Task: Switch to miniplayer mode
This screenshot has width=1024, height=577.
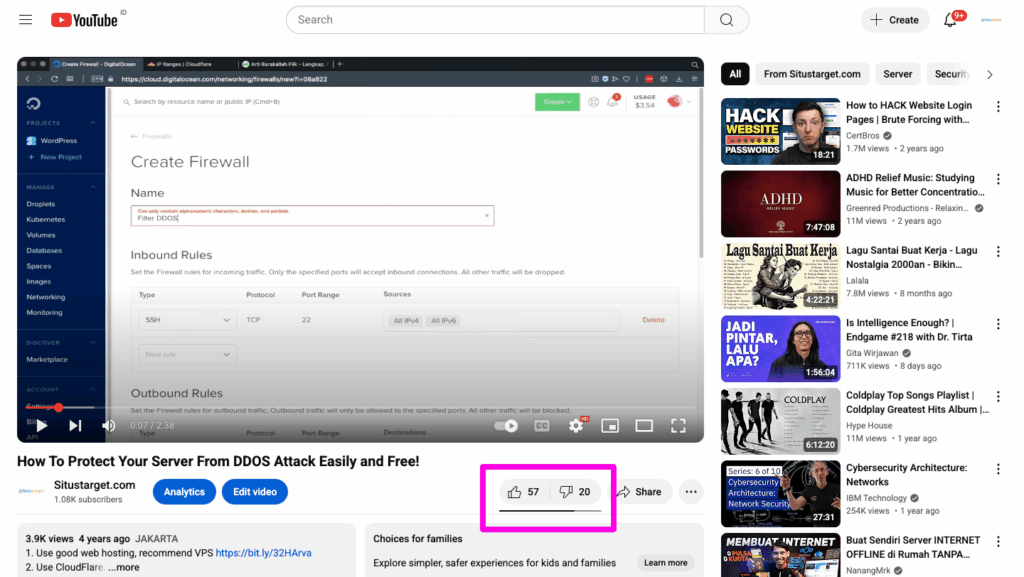Action: point(610,426)
